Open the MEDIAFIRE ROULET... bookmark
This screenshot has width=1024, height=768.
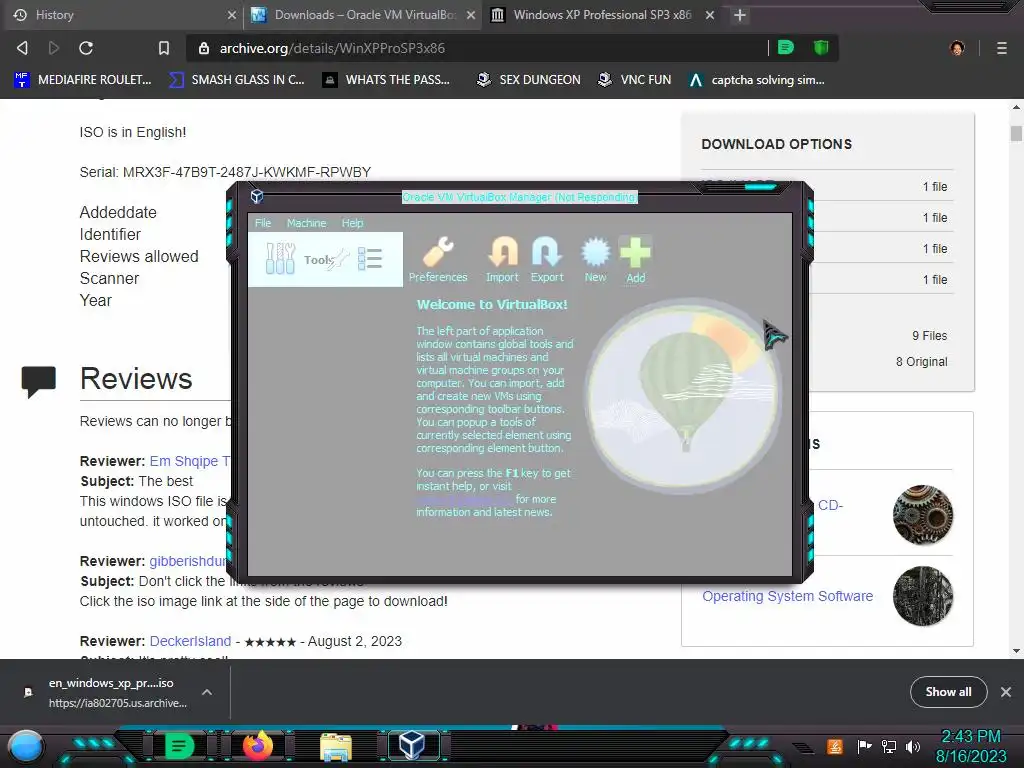point(82,80)
